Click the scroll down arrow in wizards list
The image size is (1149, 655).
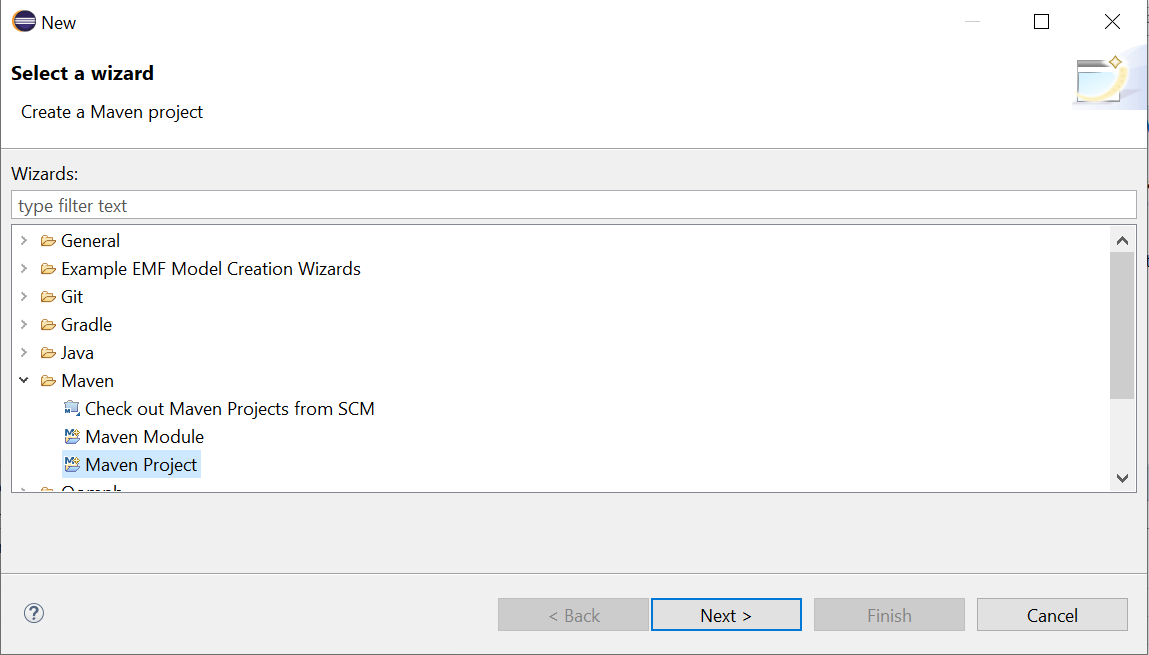(x=1122, y=478)
